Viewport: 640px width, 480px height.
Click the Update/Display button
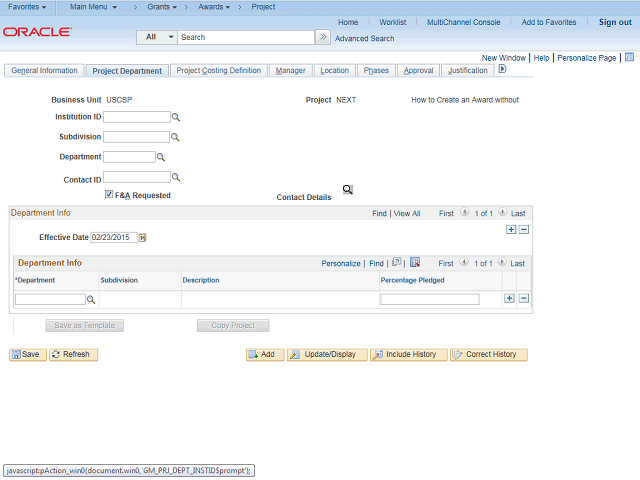coord(327,354)
